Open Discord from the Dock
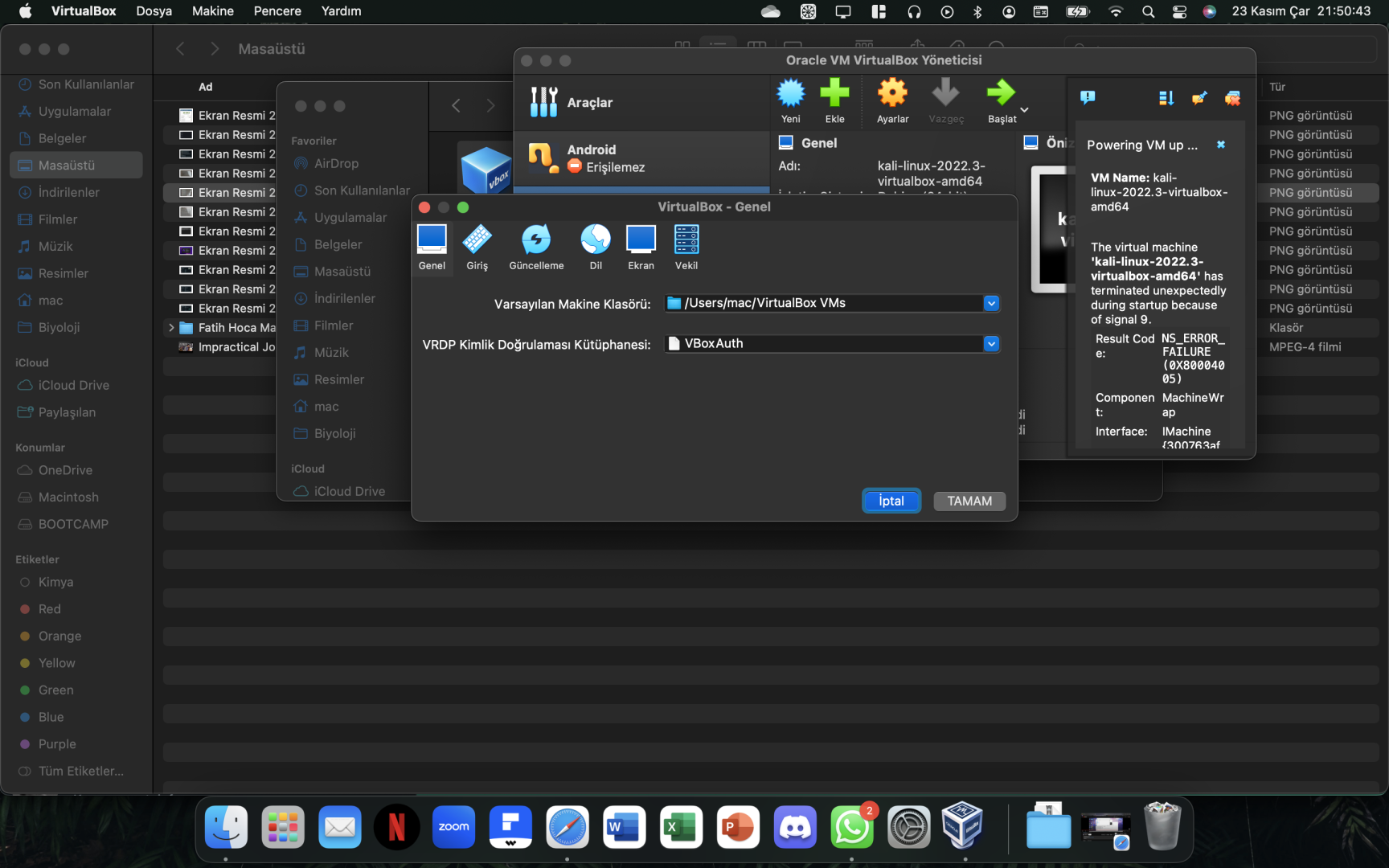Screen dimensions: 1389x868 click(x=795, y=827)
